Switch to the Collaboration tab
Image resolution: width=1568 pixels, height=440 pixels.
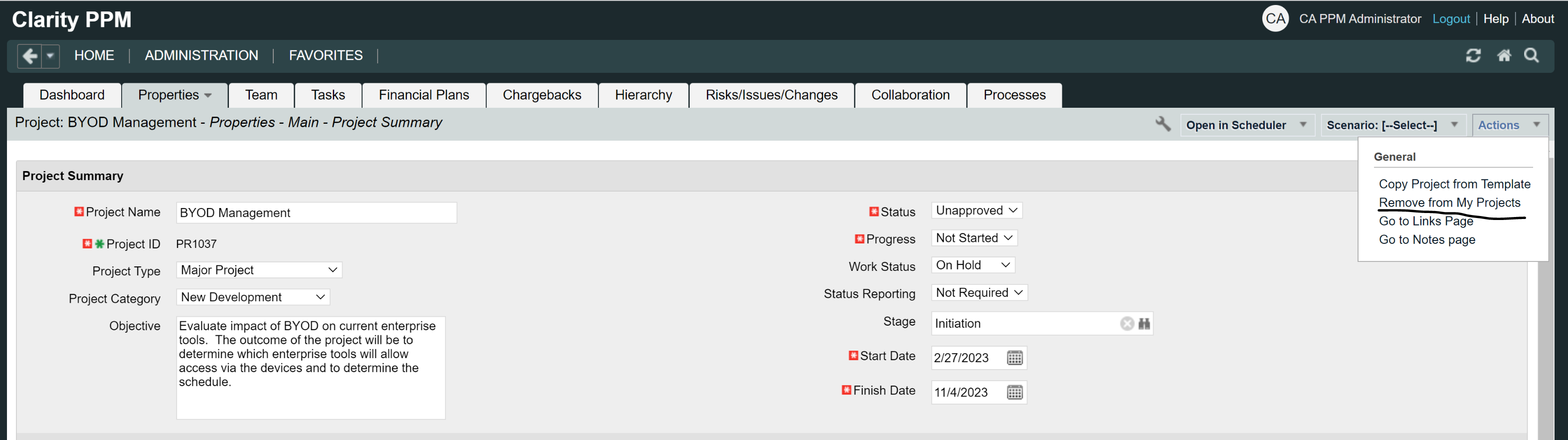(910, 96)
